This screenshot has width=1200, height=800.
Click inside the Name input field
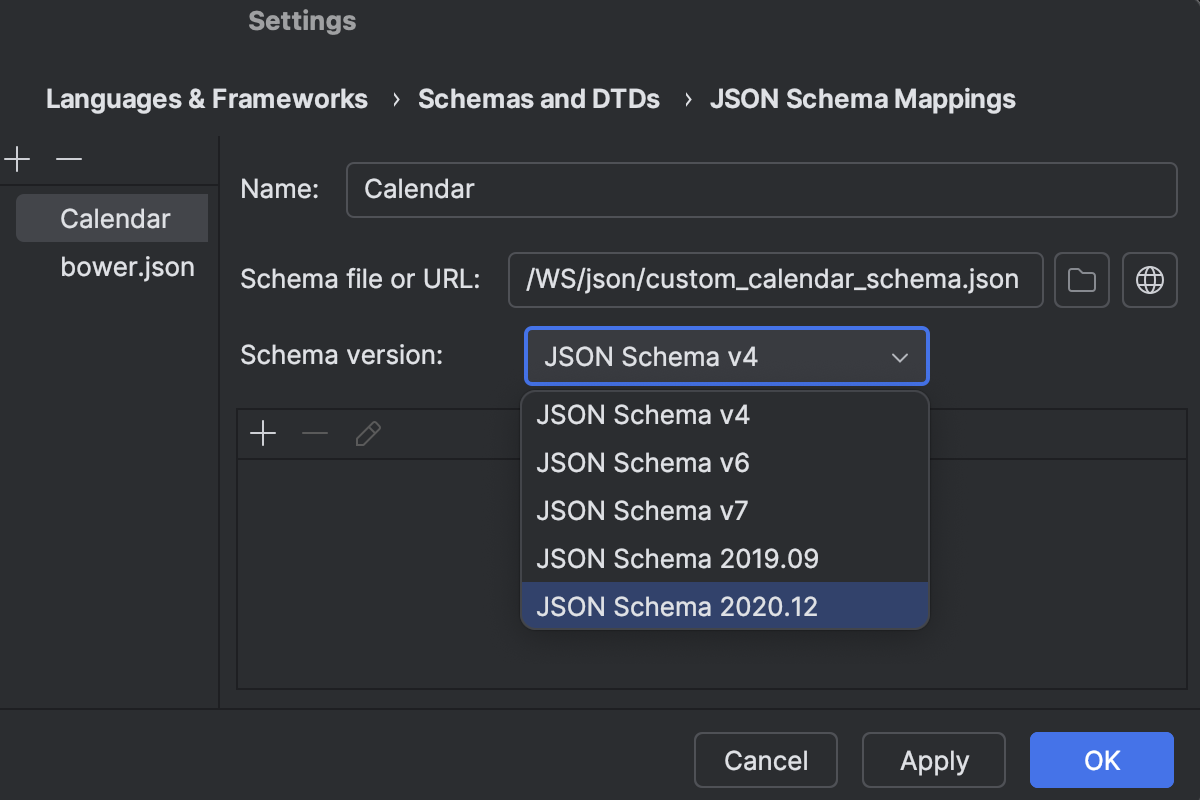tap(762, 190)
